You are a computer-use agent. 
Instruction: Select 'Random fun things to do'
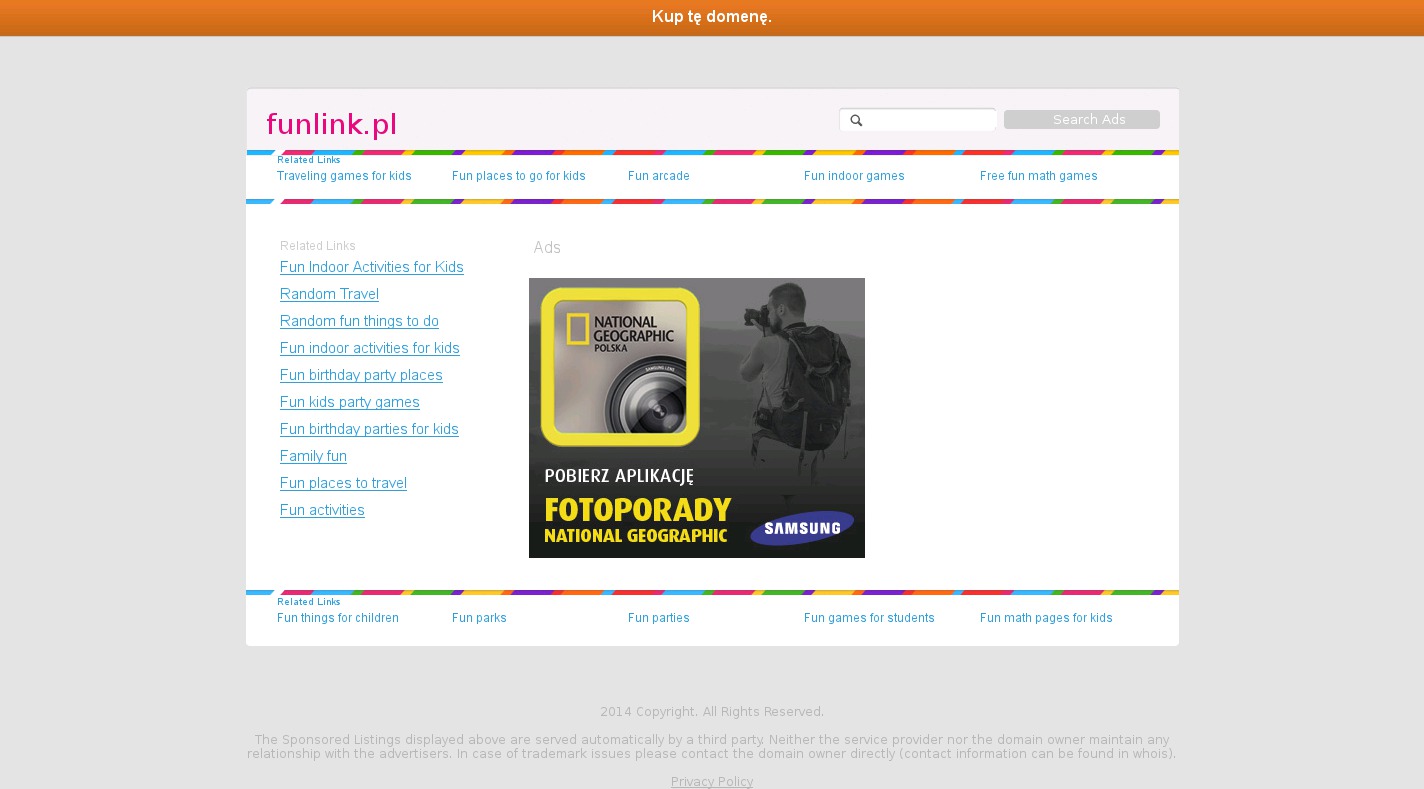pos(359,321)
